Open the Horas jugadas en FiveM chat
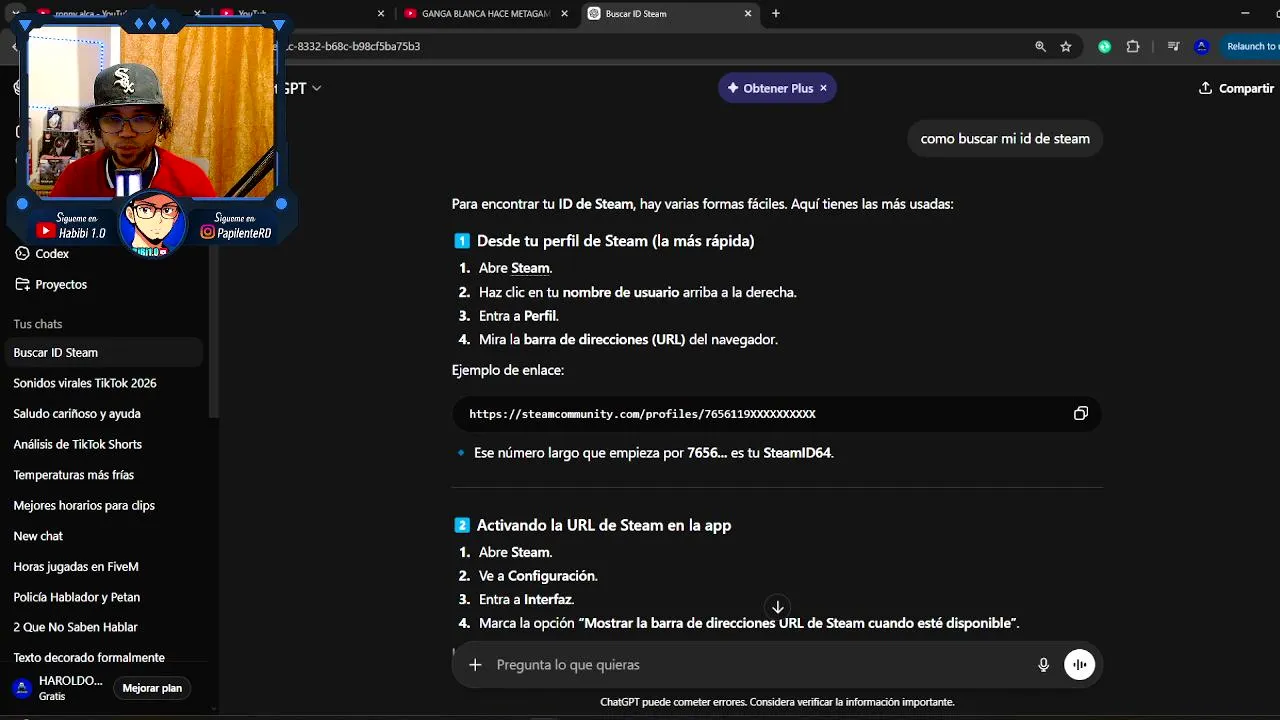This screenshot has height=720, width=1280. pos(104,567)
